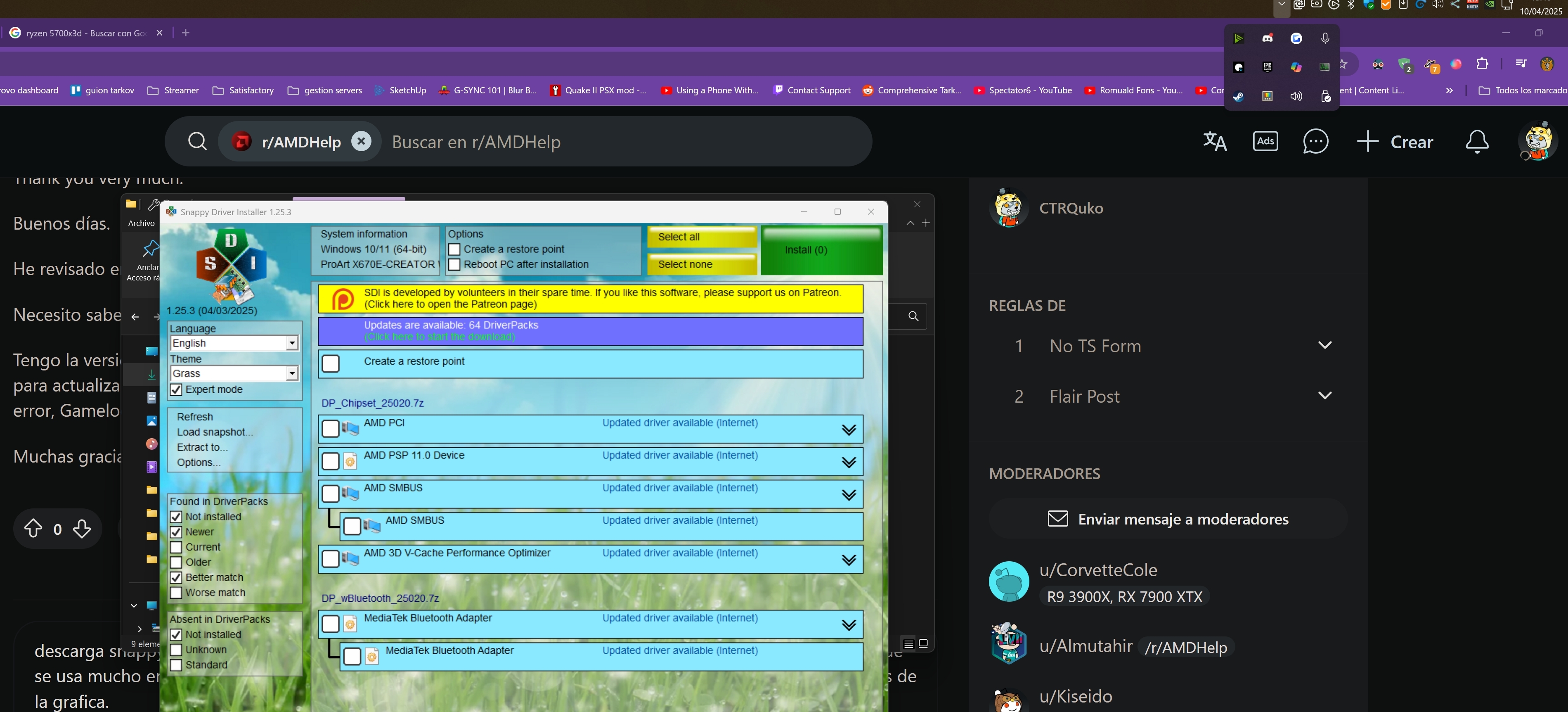Open the Options... menu entry
Viewport: 1568px width, 712px height.
199,462
